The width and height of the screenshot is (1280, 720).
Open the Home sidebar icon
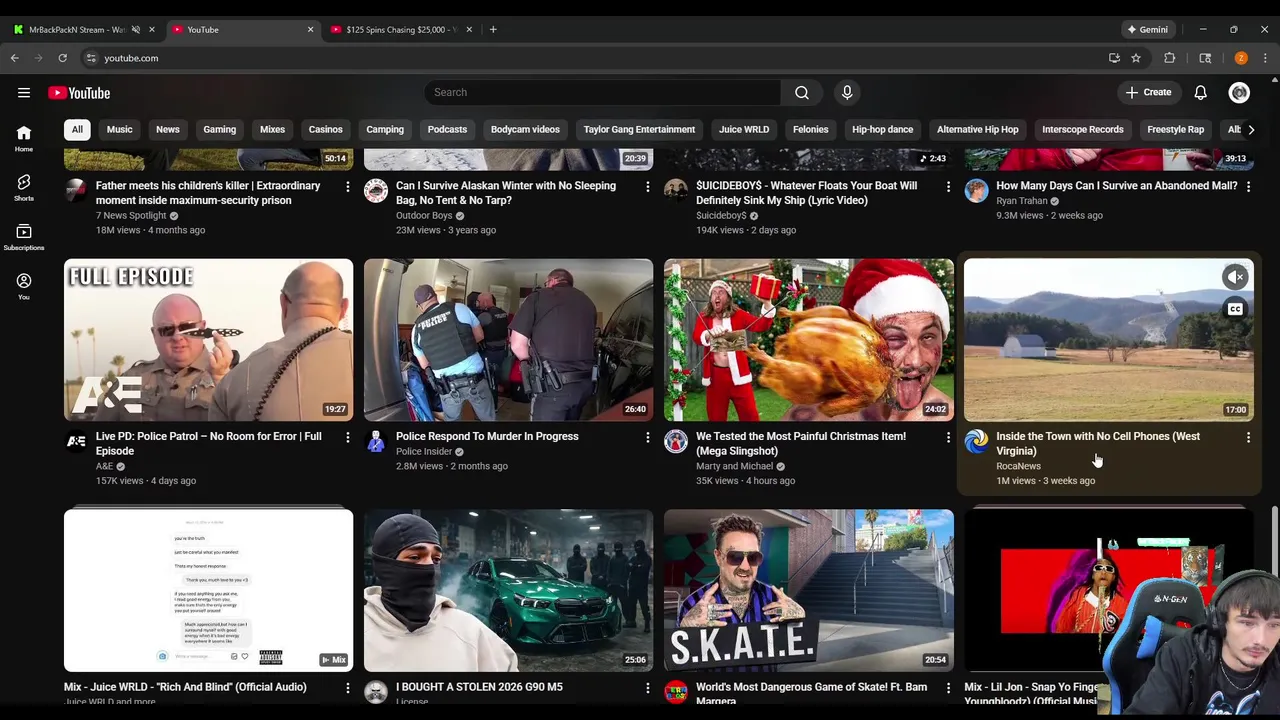tap(24, 138)
